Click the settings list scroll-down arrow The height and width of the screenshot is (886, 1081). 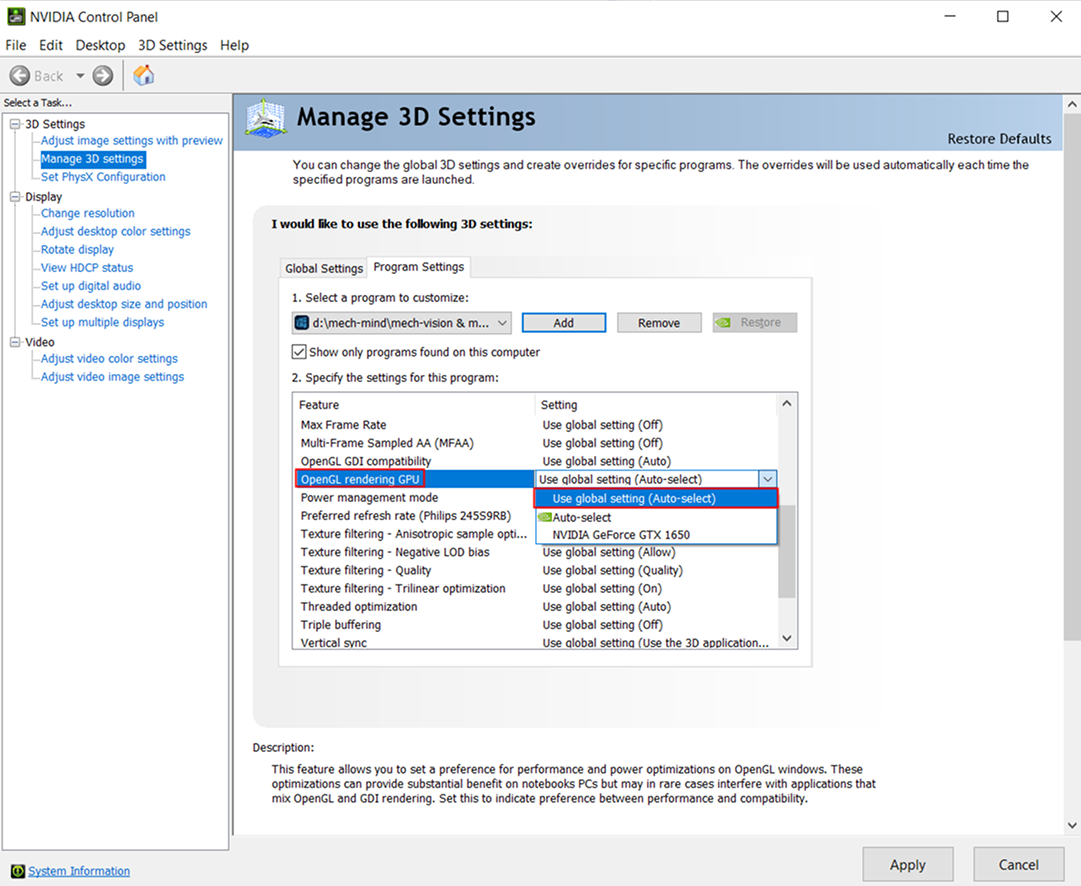[787, 638]
